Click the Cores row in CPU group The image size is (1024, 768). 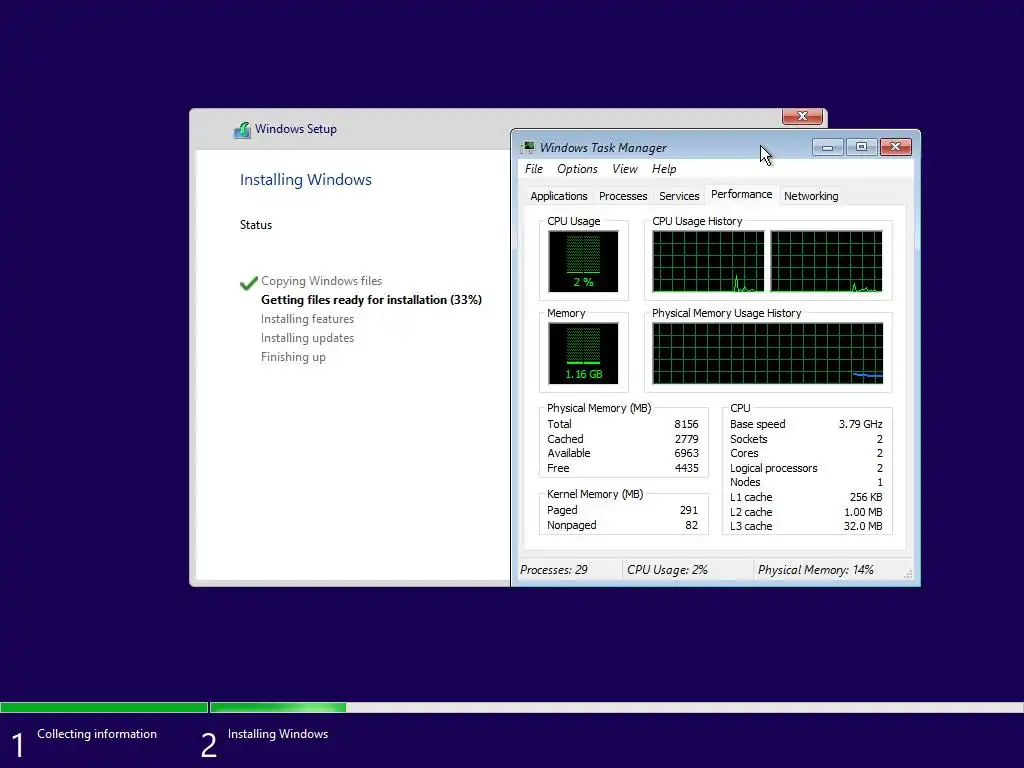pyautogui.click(x=807, y=453)
